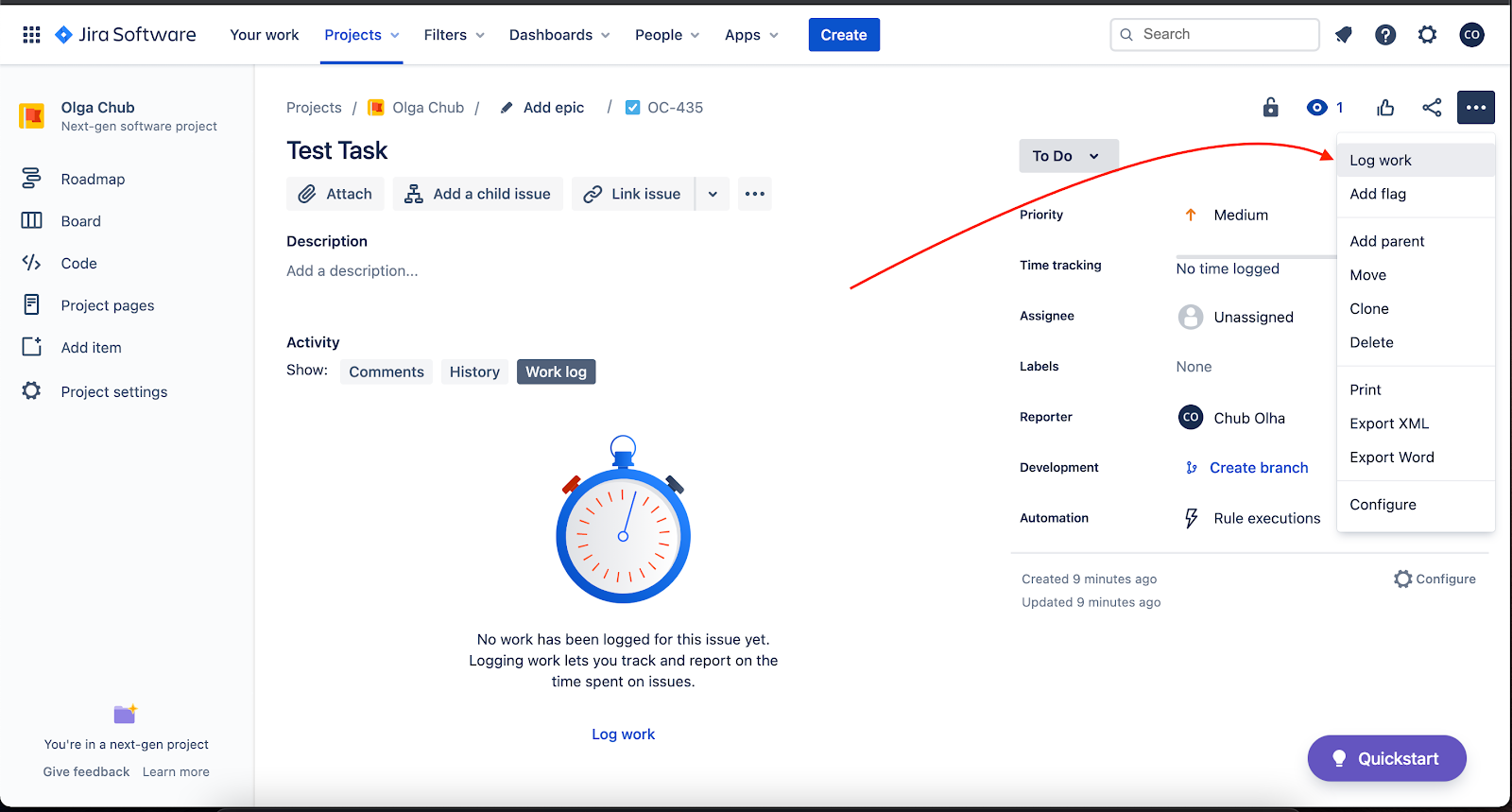The width and height of the screenshot is (1512, 812).
Task: Open the CO profile avatar
Action: pos(1471,35)
